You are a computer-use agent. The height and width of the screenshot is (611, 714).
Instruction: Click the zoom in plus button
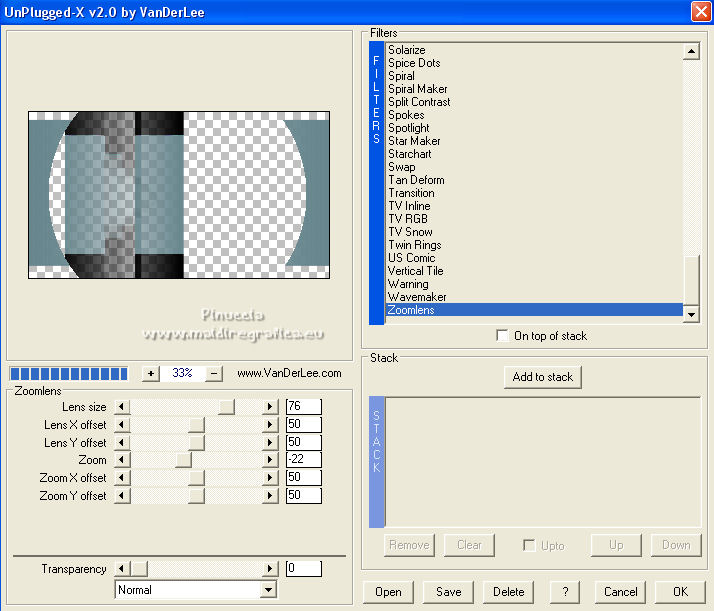coord(151,373)
